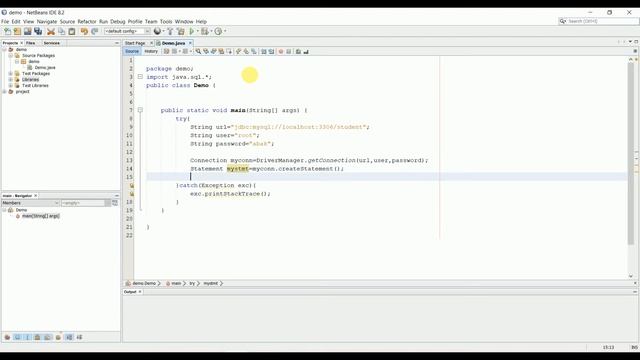Click the Redo toolbar icon
The image size is (640, 360).
[95, 31]
